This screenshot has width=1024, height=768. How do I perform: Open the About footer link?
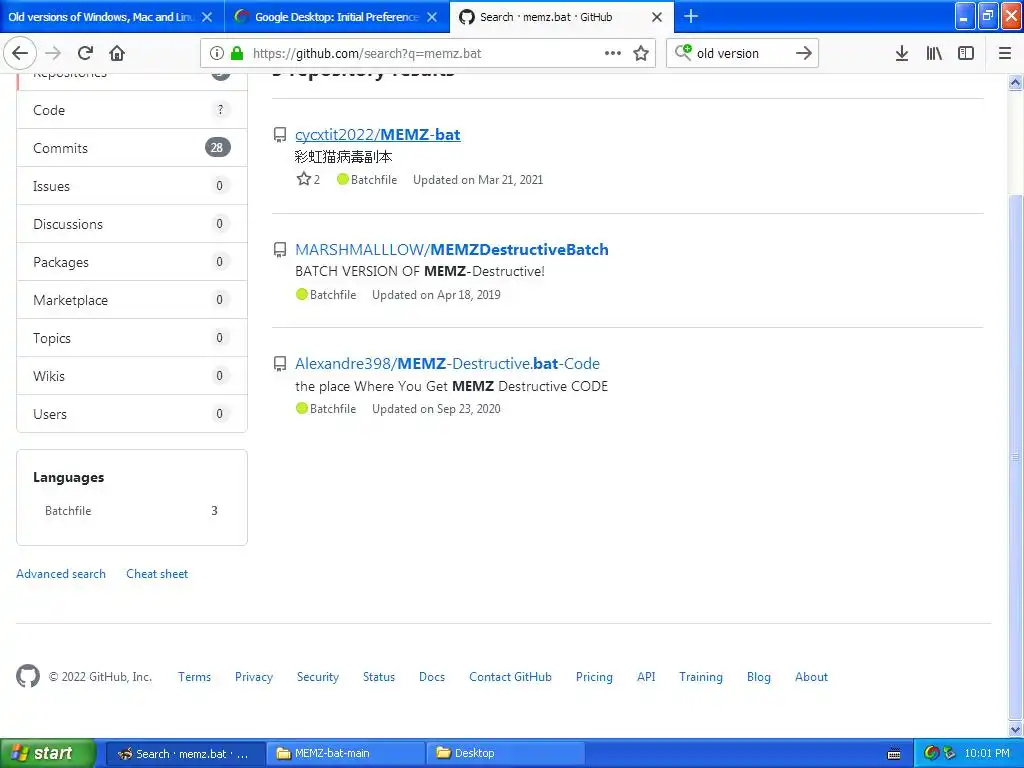coord(811,677)
